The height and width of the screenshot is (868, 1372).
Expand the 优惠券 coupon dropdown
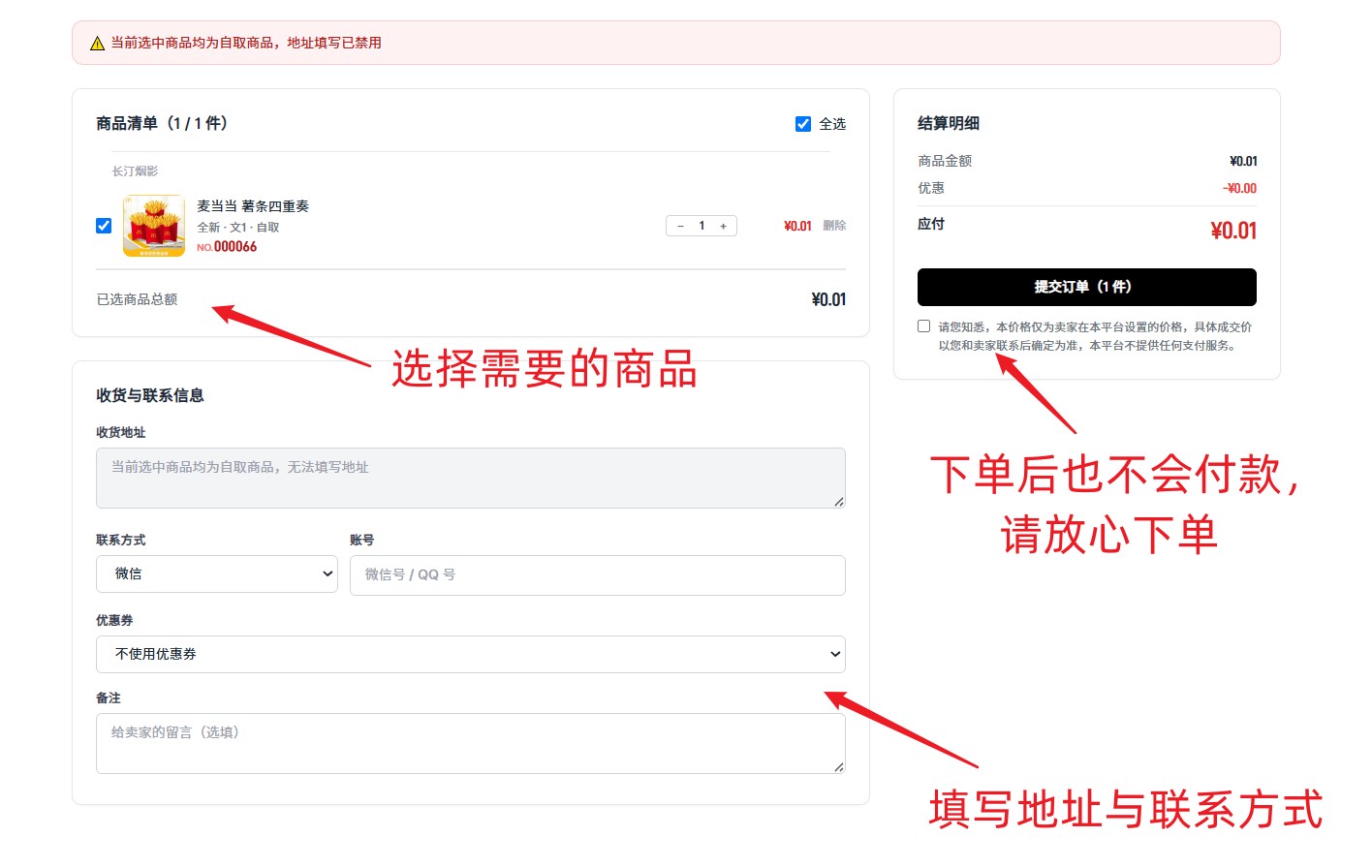pyautogui.click(x=471, y=654)
